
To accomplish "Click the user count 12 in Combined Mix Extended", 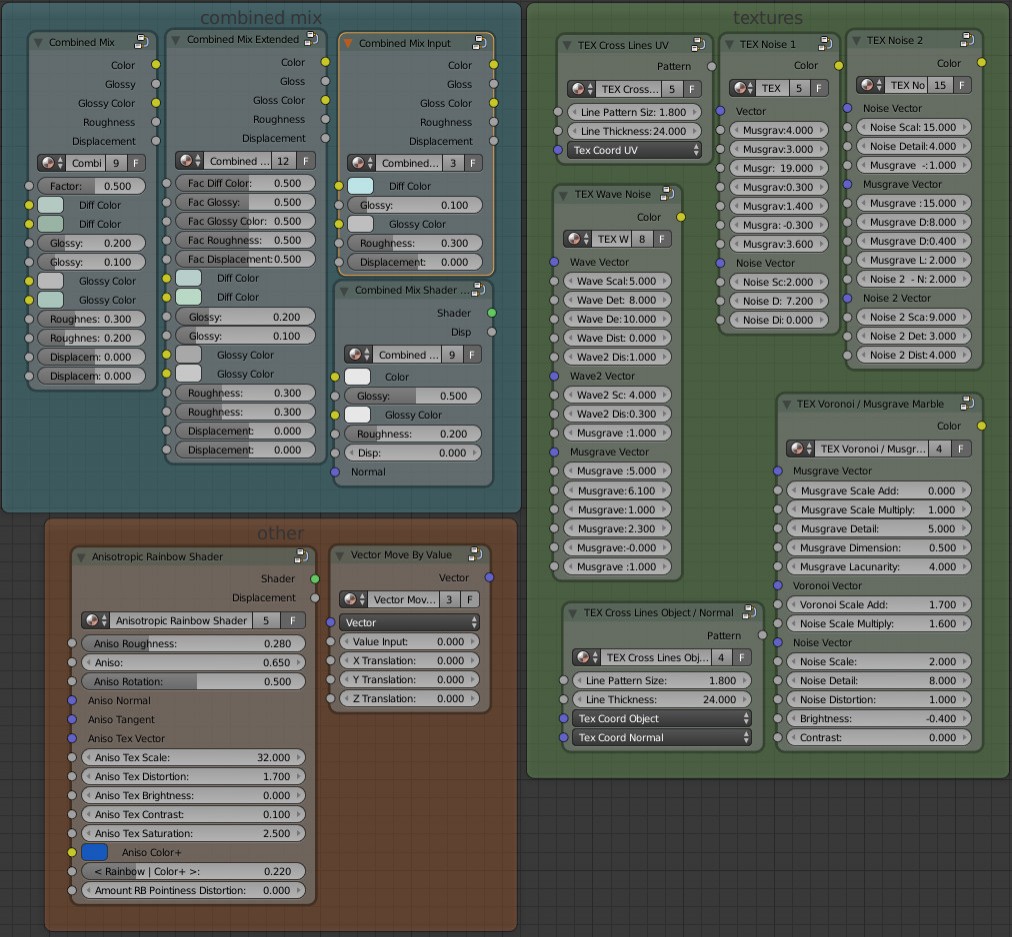I will click(285, 158).
